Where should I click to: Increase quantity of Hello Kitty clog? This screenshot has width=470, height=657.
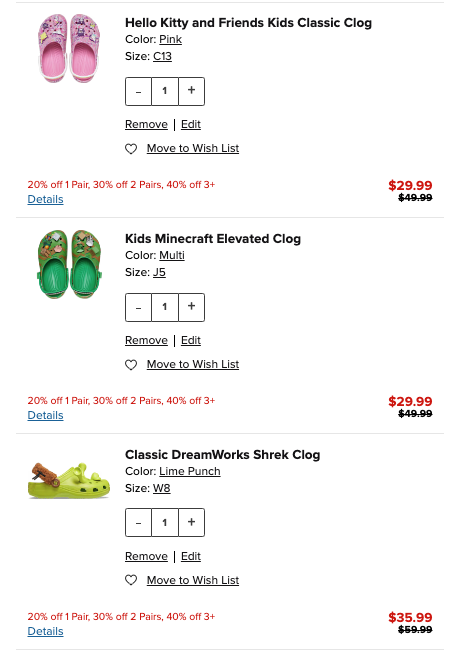(x=191, y=91)
